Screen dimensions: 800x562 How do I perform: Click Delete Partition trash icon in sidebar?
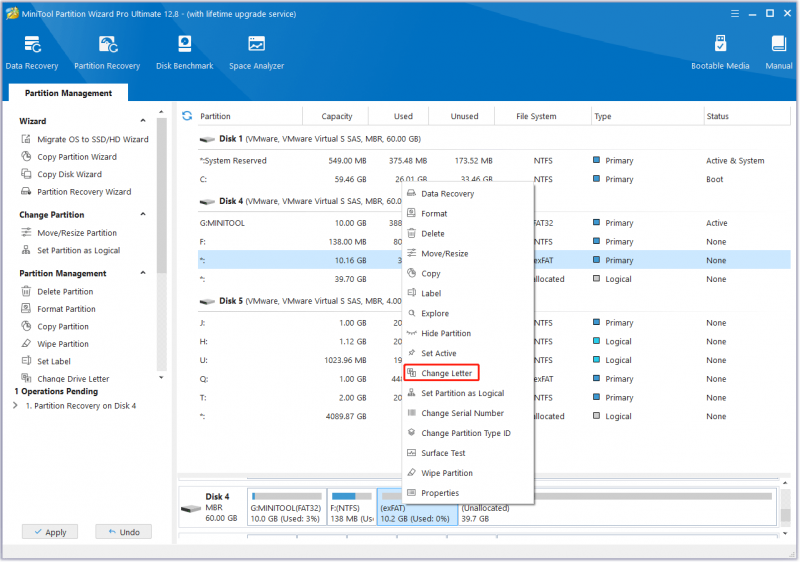[x=26, y=292]
